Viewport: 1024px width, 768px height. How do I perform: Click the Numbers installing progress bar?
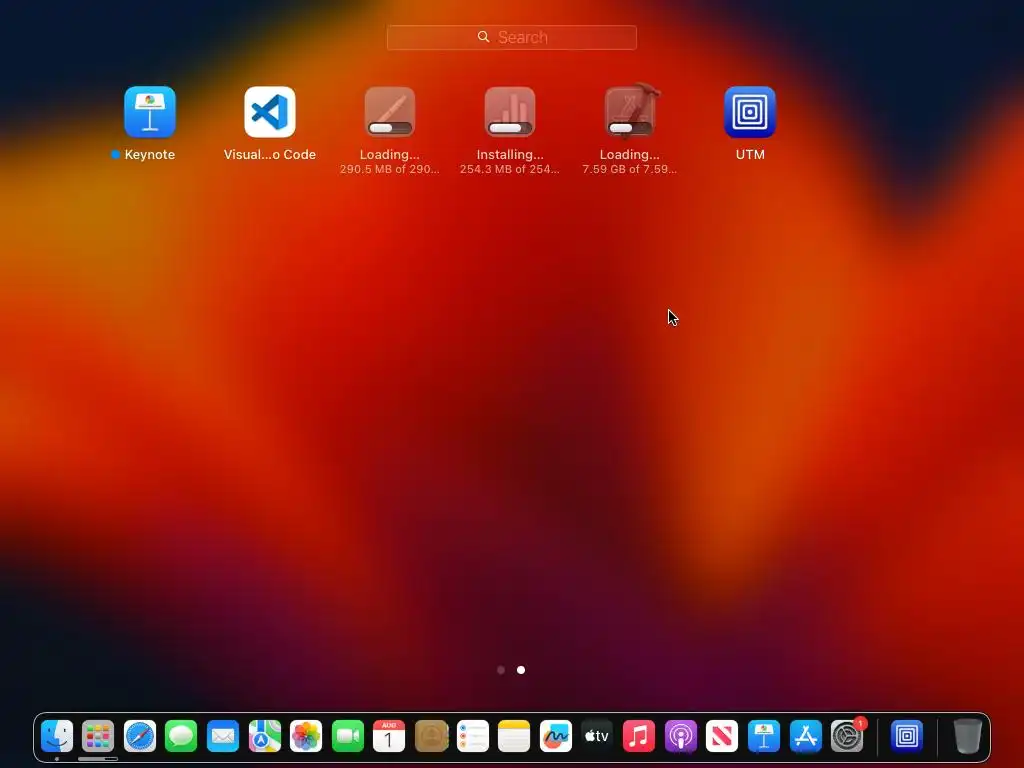tap(510, 128)
